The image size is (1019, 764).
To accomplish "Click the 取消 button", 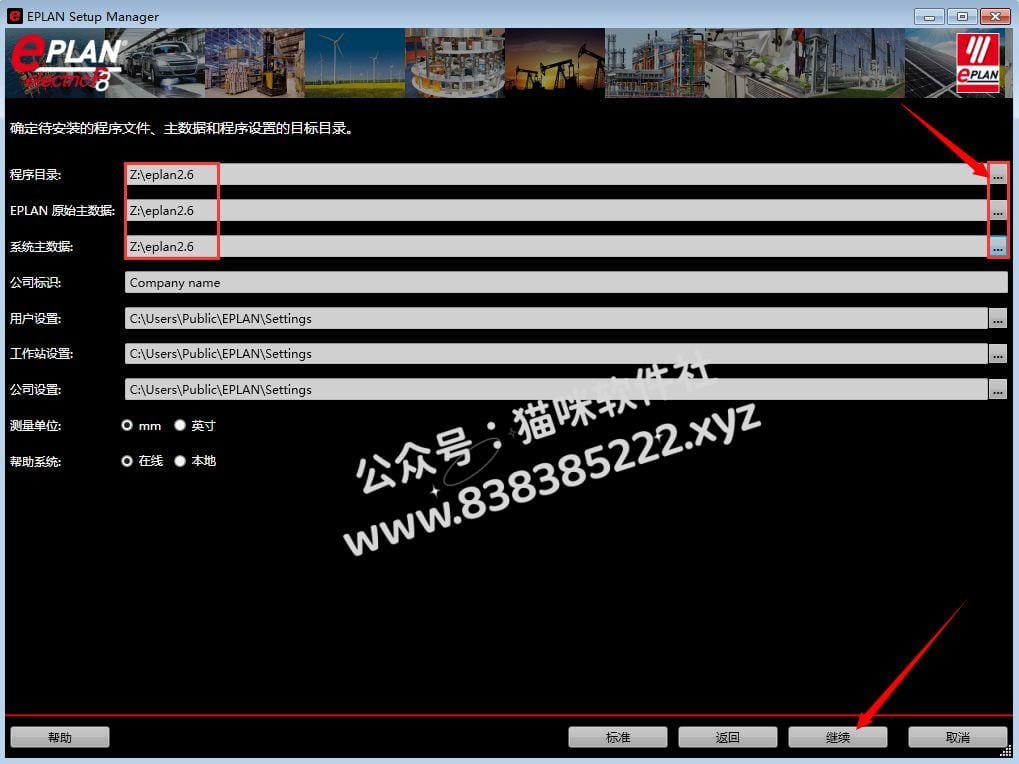I will (x=957, y=737).
